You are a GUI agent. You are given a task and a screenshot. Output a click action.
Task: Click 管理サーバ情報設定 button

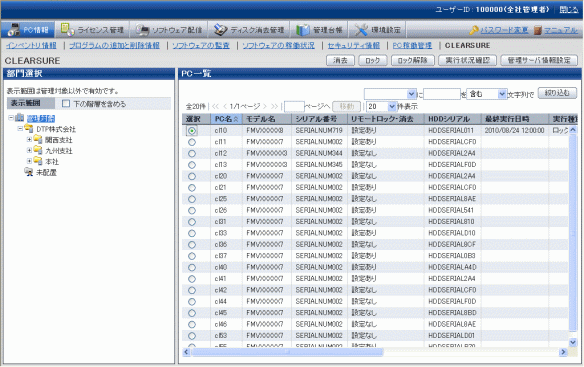(x=539, y=60)
